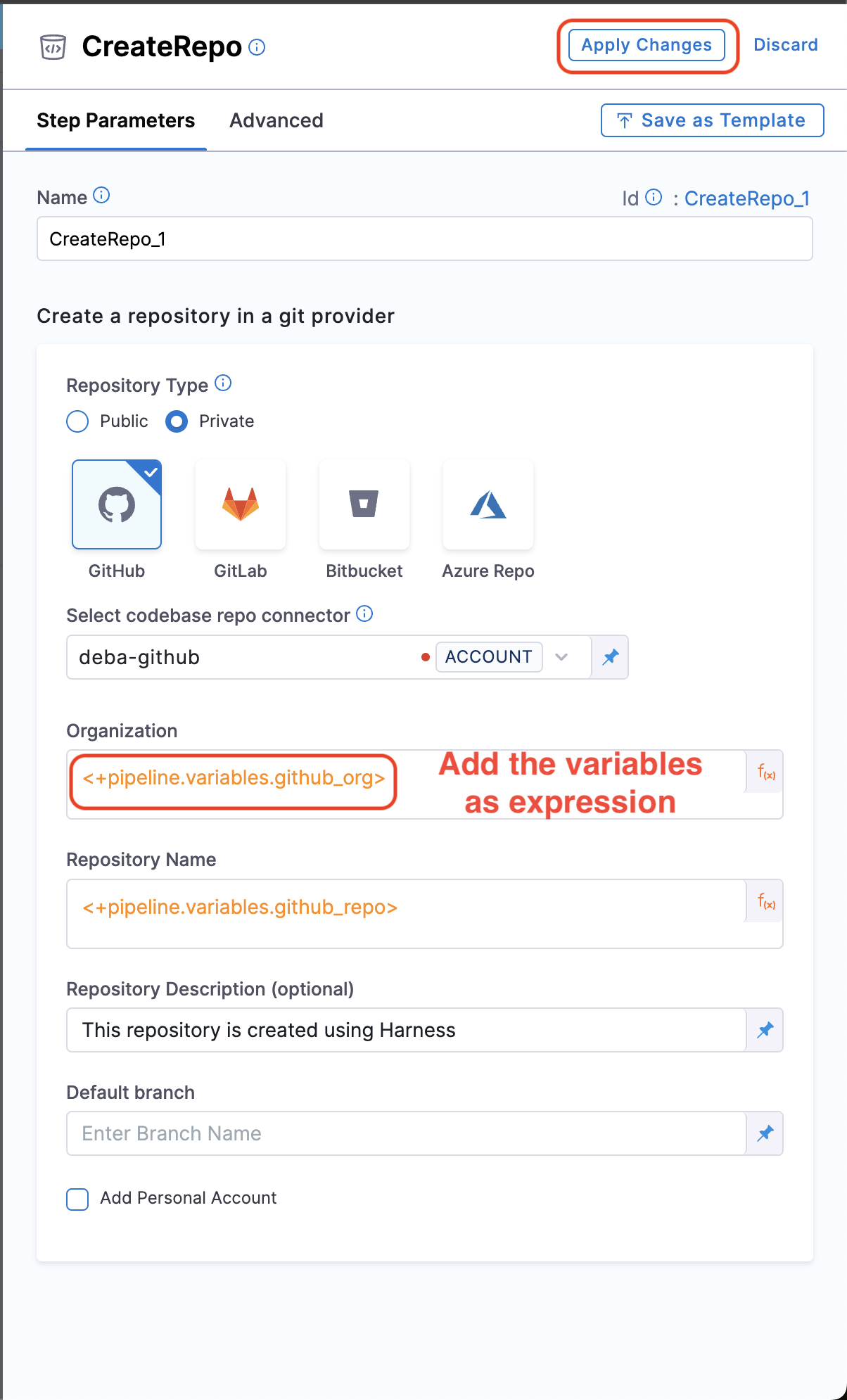Viewport: 847px width, 1400px height.
Task: Expand the deba-github connector dropdown chevron
Action: click(x=561, y=657)
